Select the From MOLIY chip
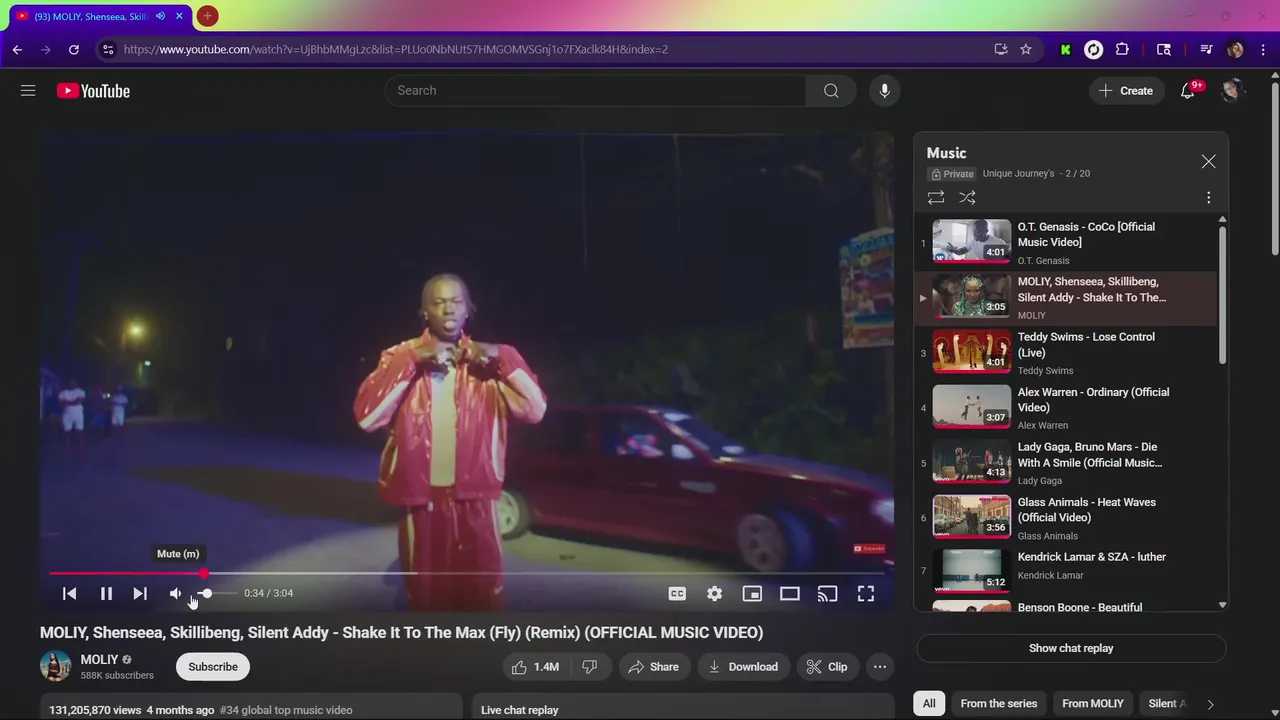The width and height of the screenshot is (1280, 720). coord(1093,704)
